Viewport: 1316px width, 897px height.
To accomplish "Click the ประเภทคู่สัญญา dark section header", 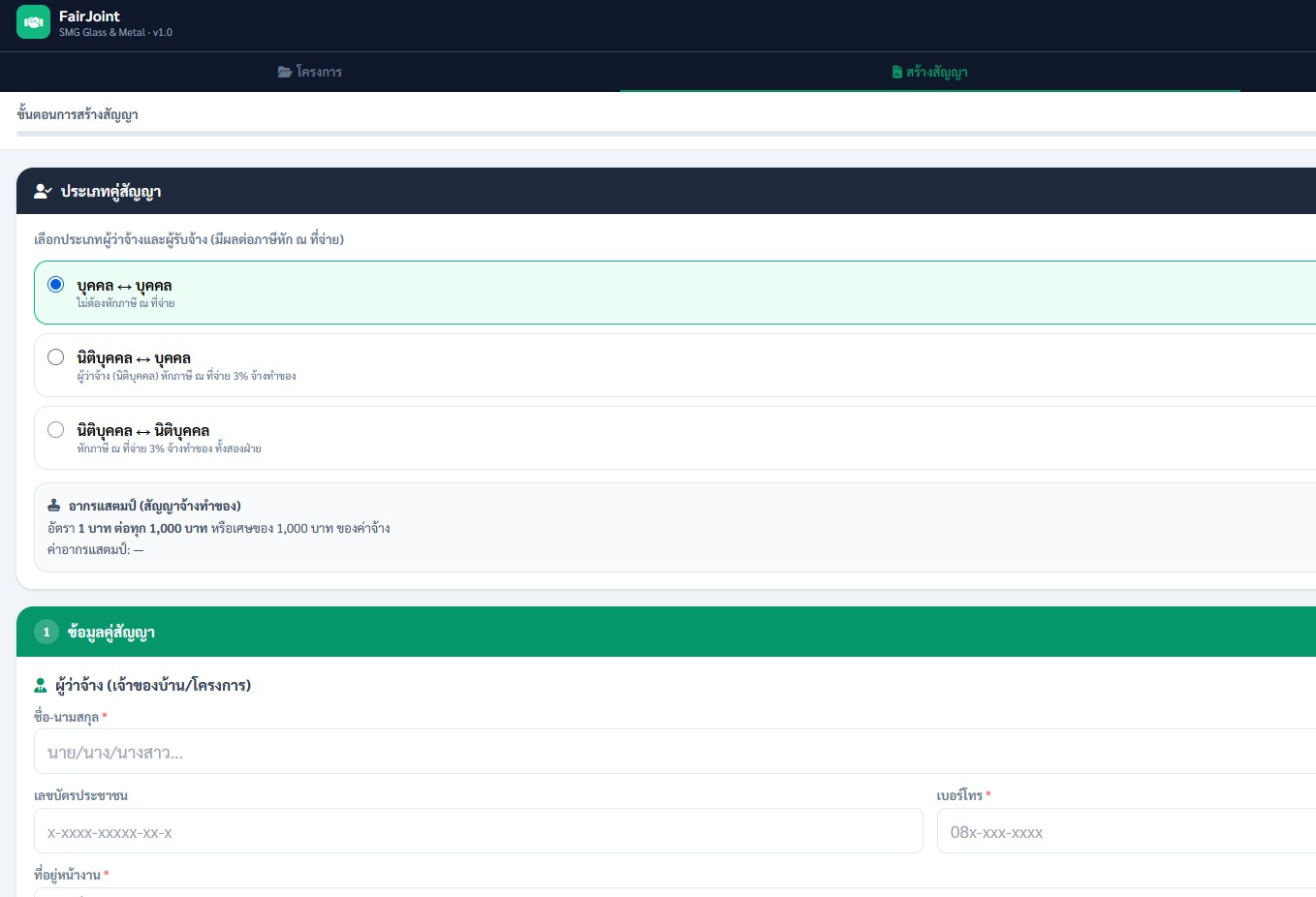I will tap(666, 191).
